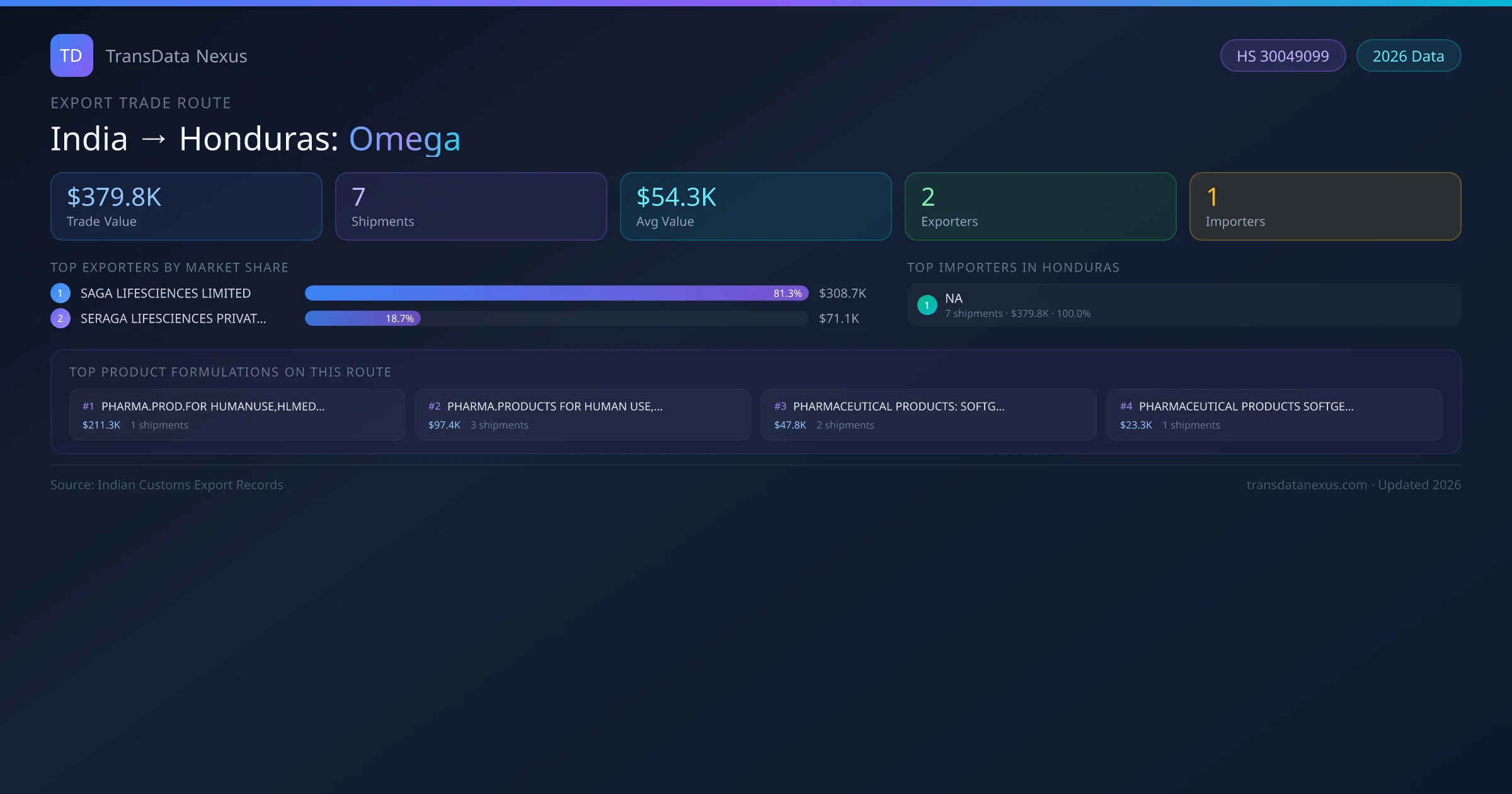Click the 18.7% market share bar

pyautogui.click(x=363, y=318)
